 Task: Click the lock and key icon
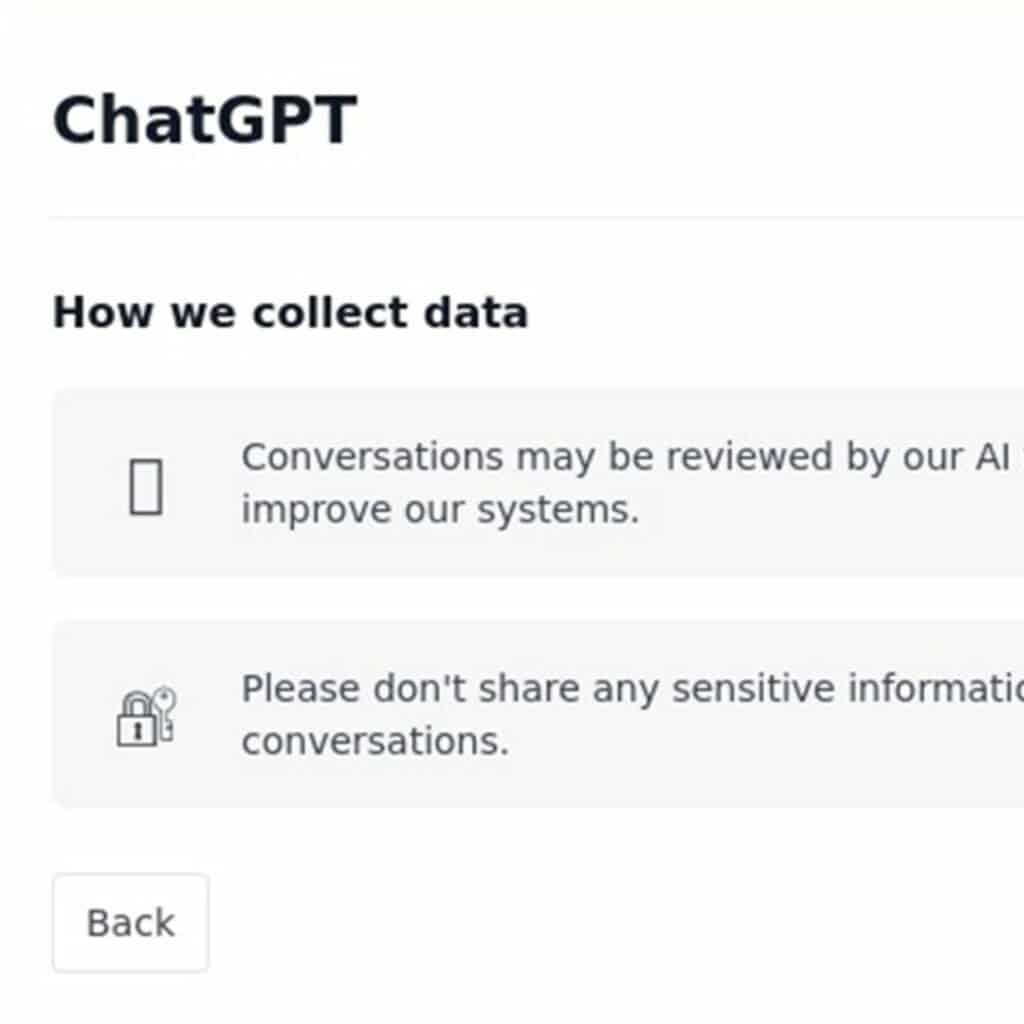(x=146, y=716)
